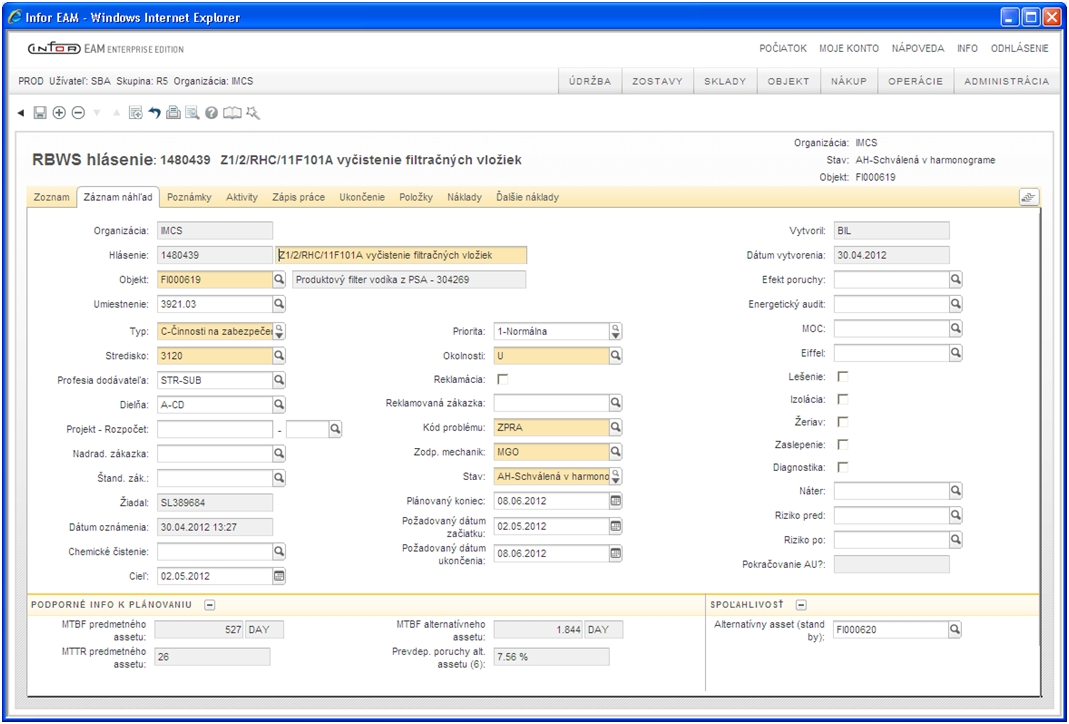Click the open book icon in the toolbar
Viewport: 1069px width, 724px height.
232,113
